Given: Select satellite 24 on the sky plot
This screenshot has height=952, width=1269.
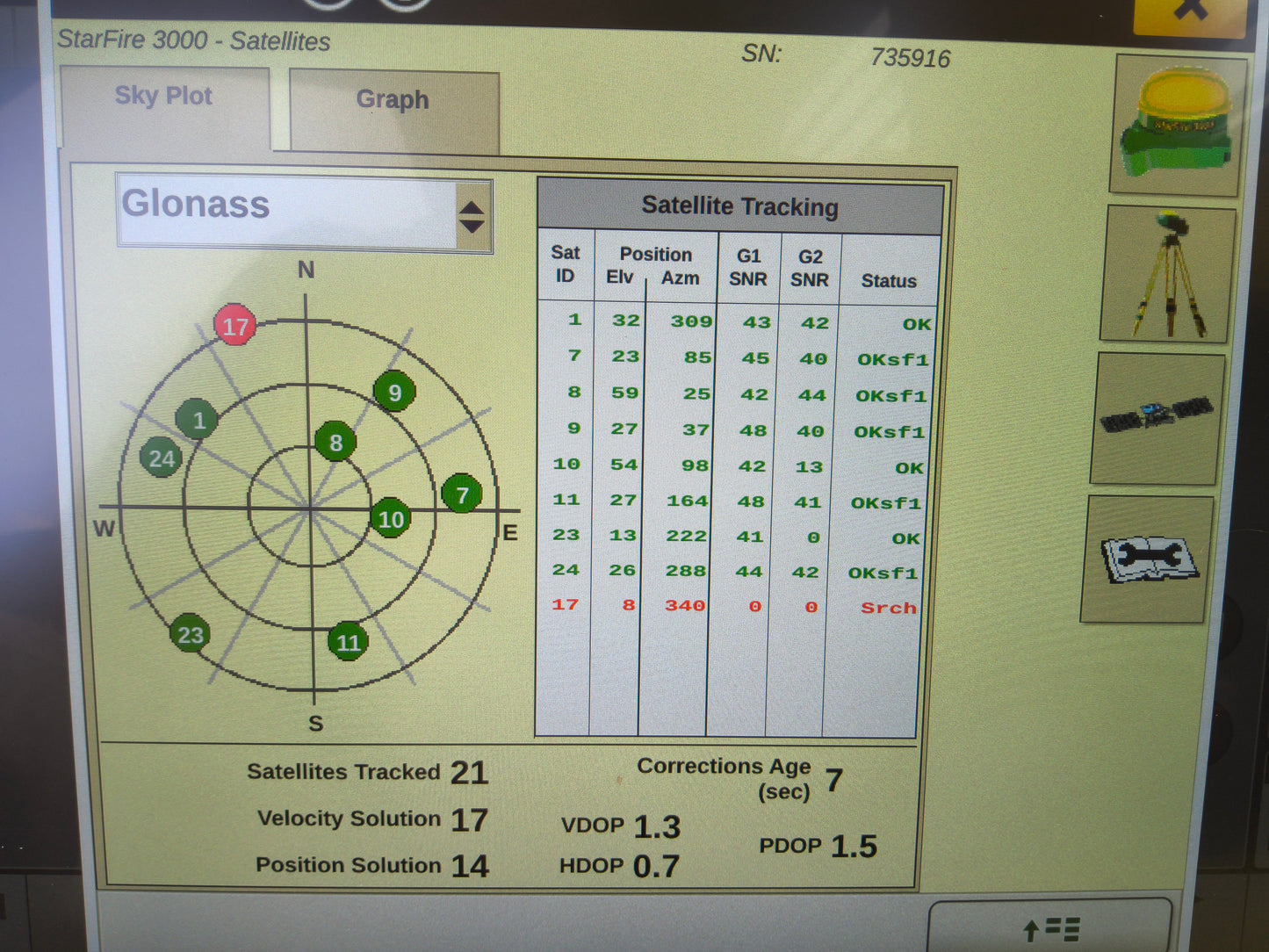Looking at the screenshot, I should point(161,458).
